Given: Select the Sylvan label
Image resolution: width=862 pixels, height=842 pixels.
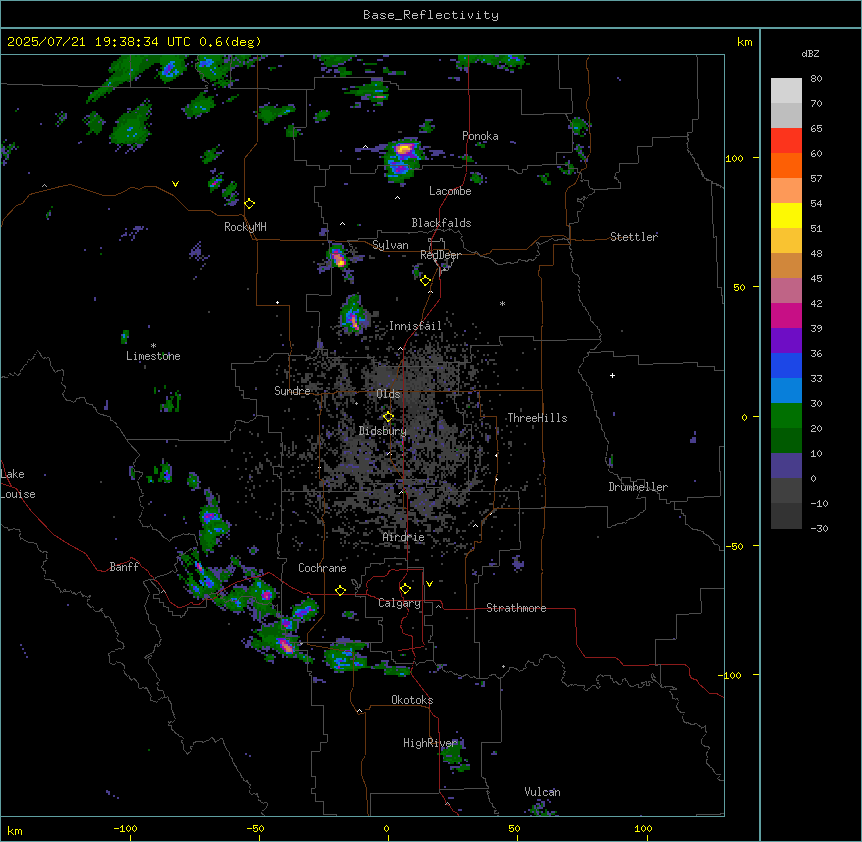Looking at the screenshot, I should point(390,245).
